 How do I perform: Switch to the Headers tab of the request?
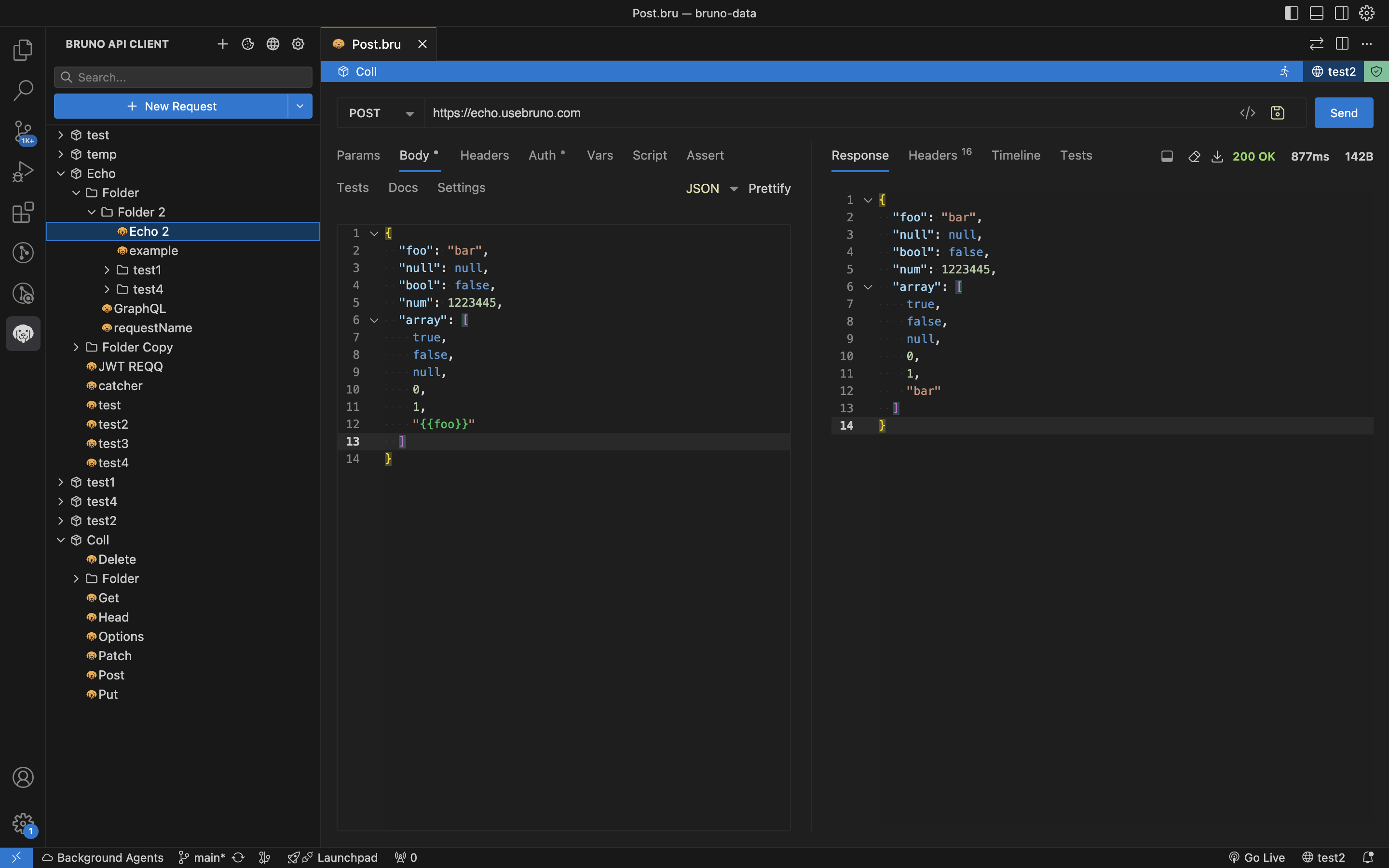(x=484, y=155)
